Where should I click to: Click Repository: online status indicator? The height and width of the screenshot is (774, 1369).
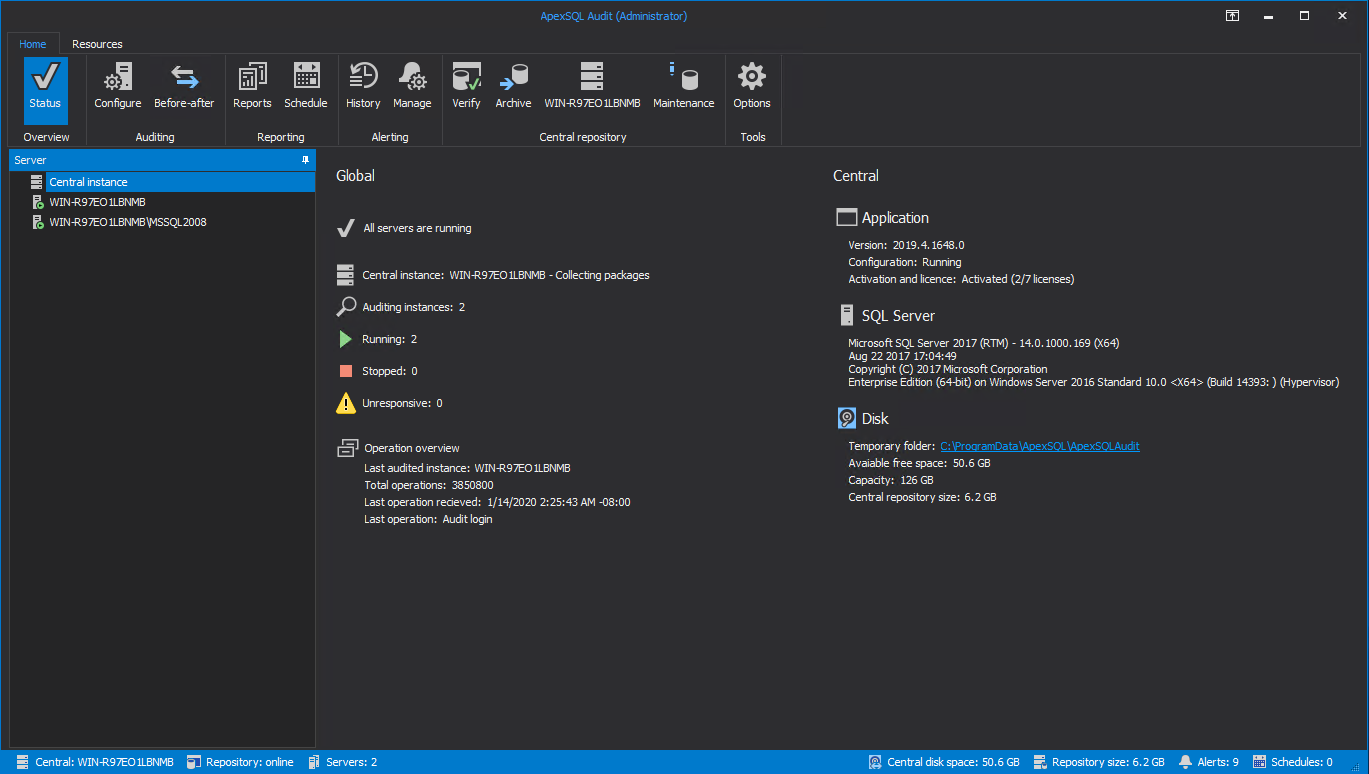pyautogui.click(x=240, y=761)
